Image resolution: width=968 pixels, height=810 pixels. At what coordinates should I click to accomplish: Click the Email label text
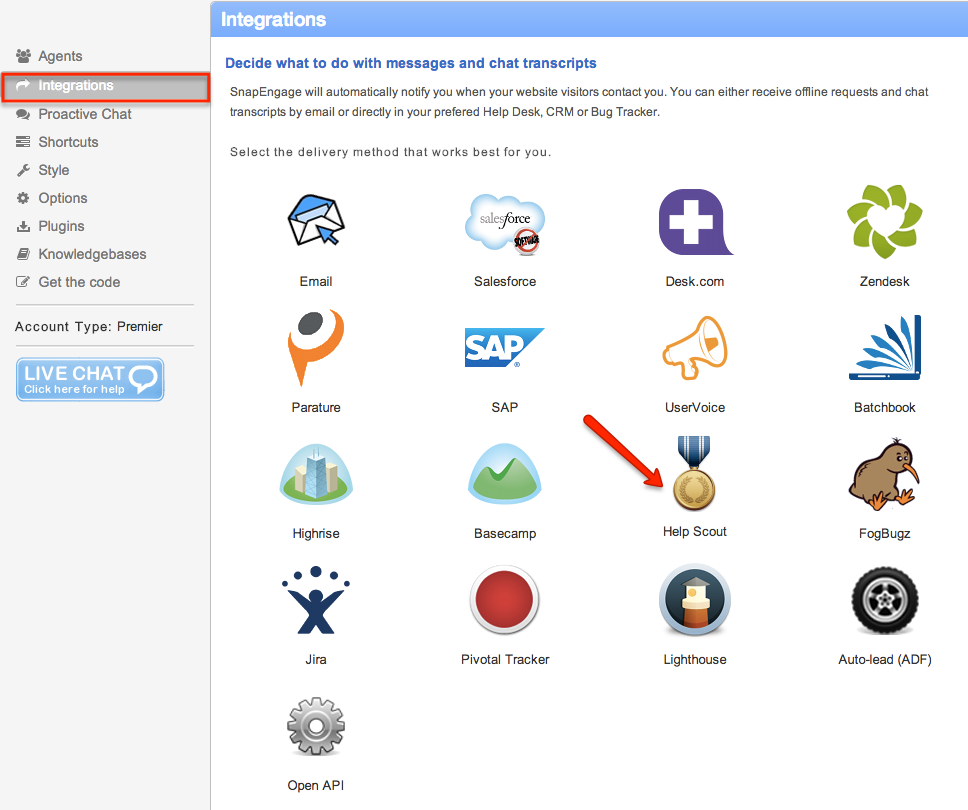point(316,282)
